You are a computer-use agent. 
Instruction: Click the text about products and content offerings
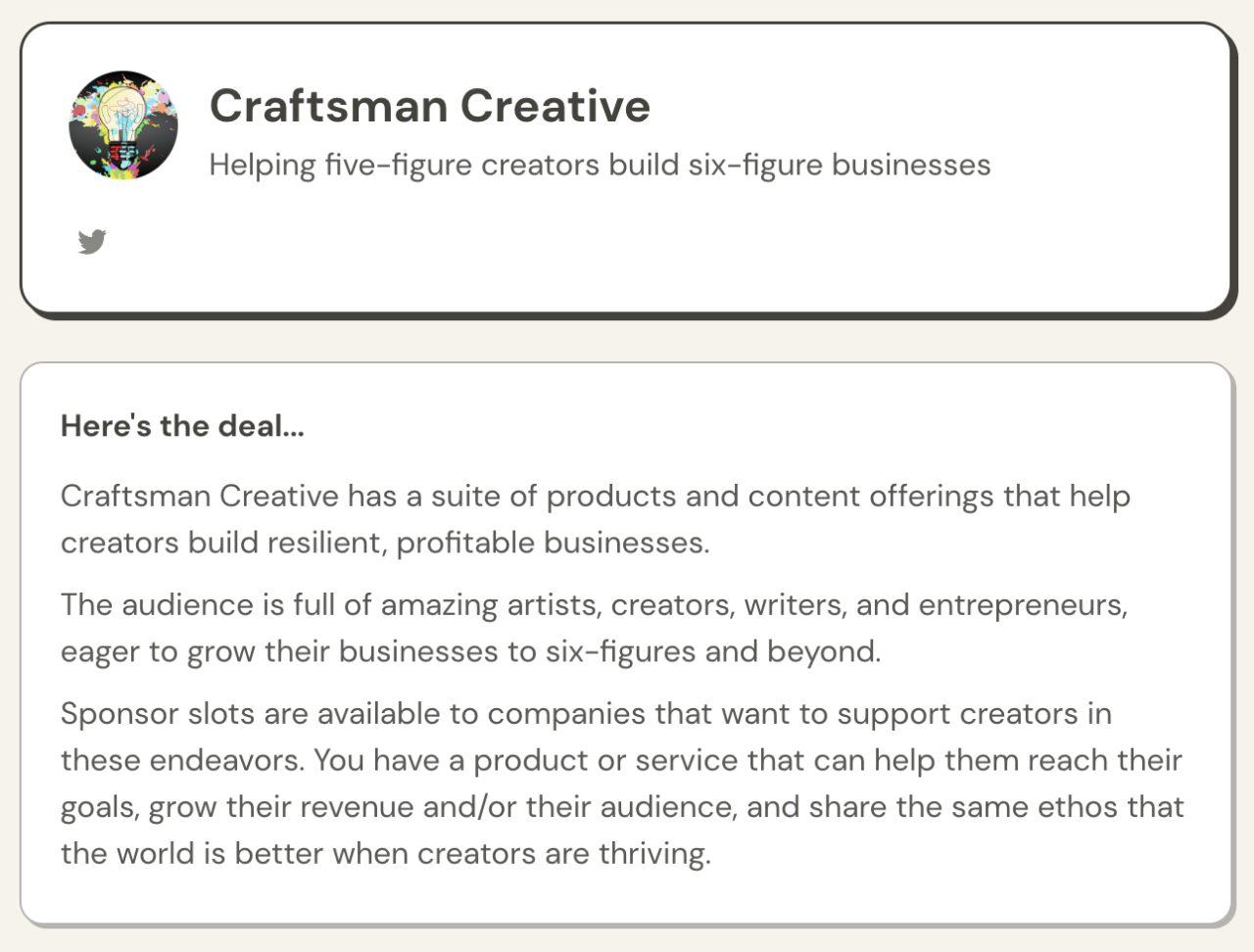tap(596, 518)
